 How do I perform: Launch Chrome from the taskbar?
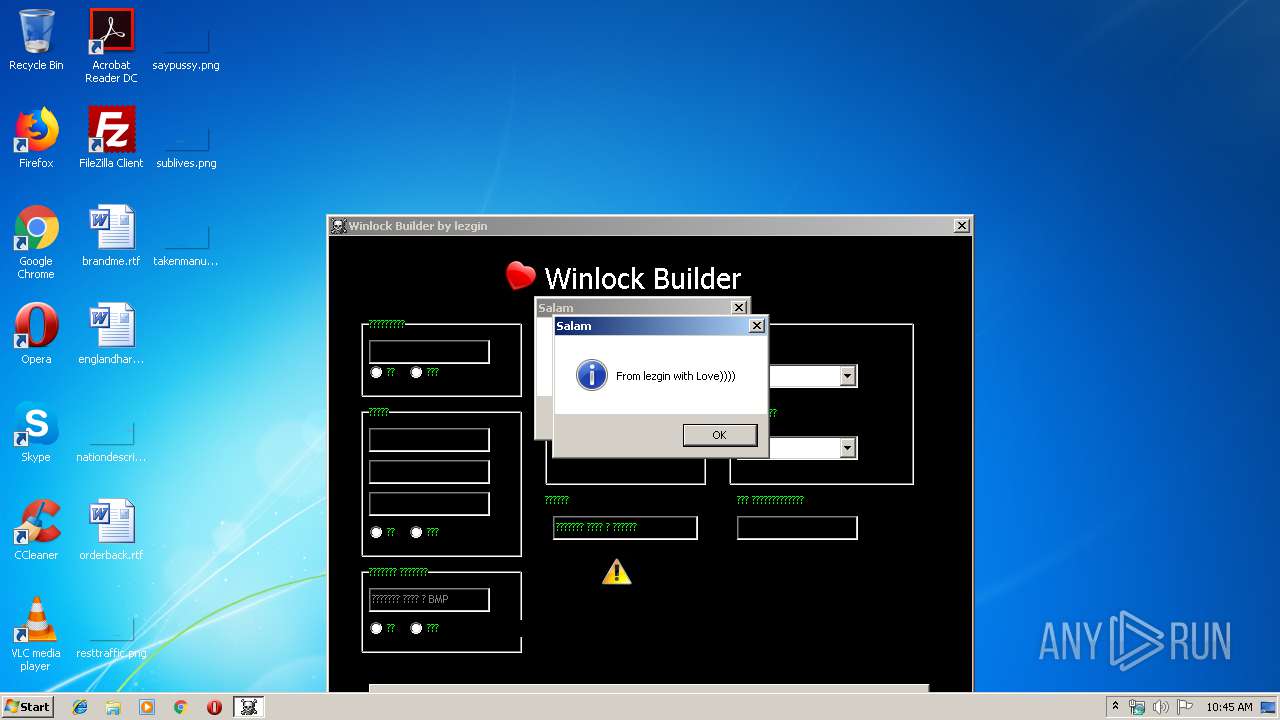point(180,707)
